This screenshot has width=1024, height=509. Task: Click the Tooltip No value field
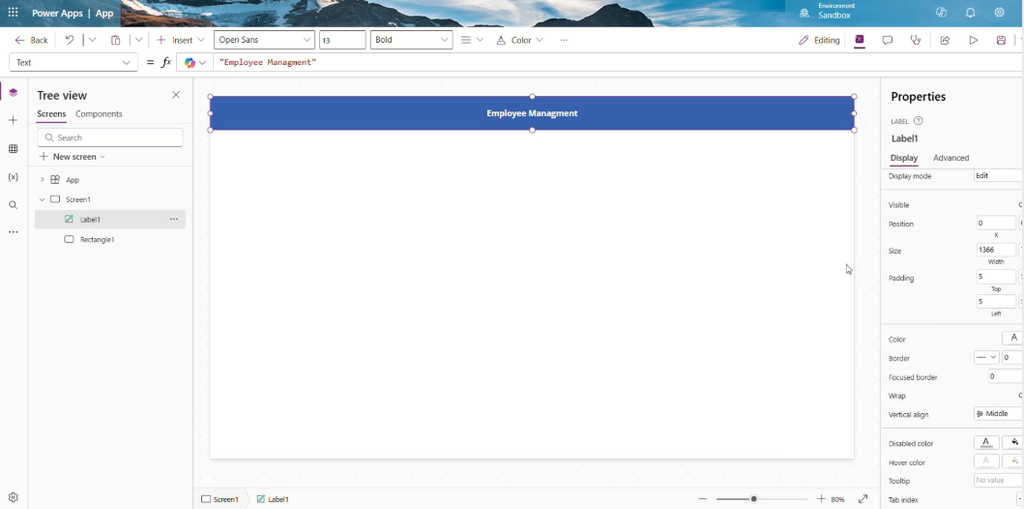coord(999,480)
